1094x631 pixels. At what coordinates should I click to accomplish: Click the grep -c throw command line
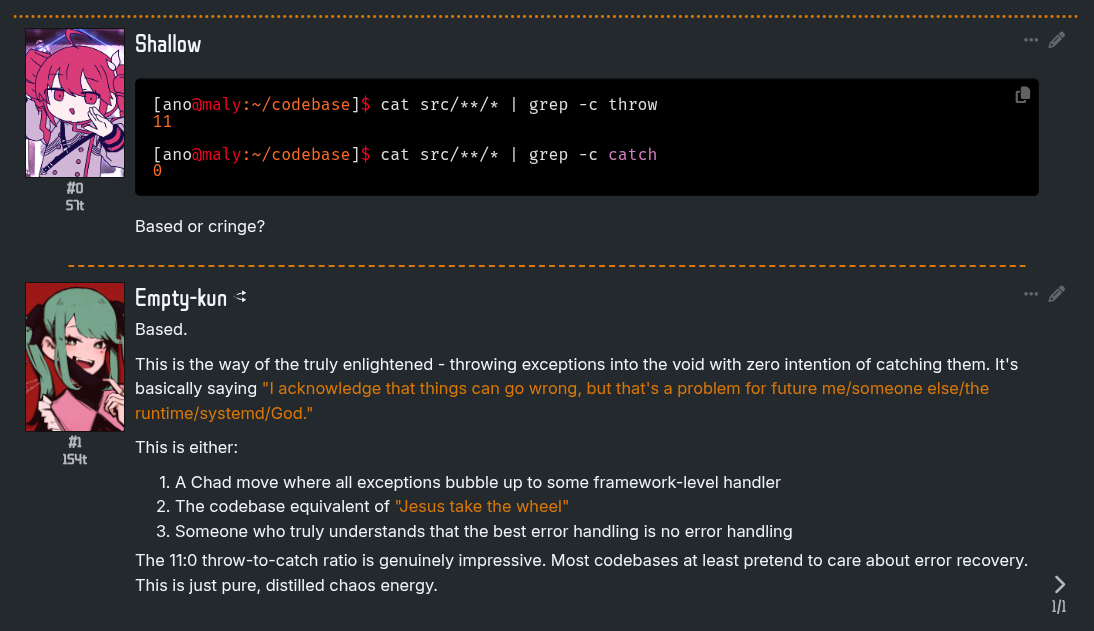405,105
